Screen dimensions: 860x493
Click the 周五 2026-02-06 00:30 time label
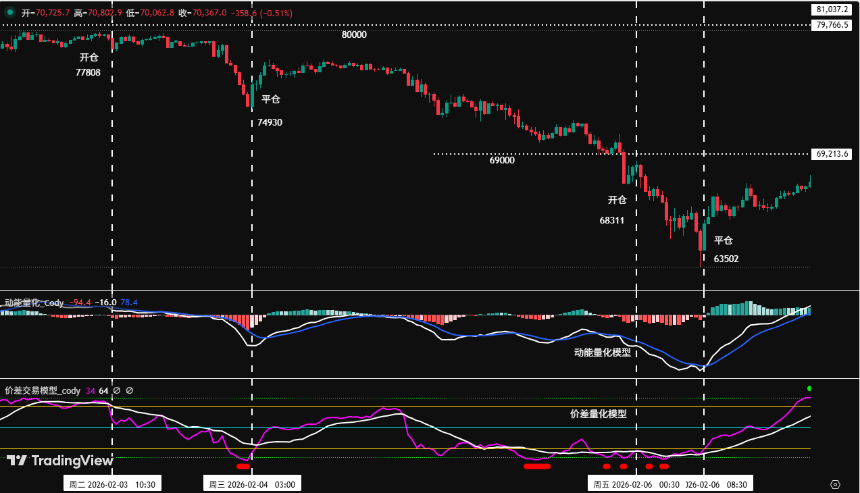click(637, 483)
